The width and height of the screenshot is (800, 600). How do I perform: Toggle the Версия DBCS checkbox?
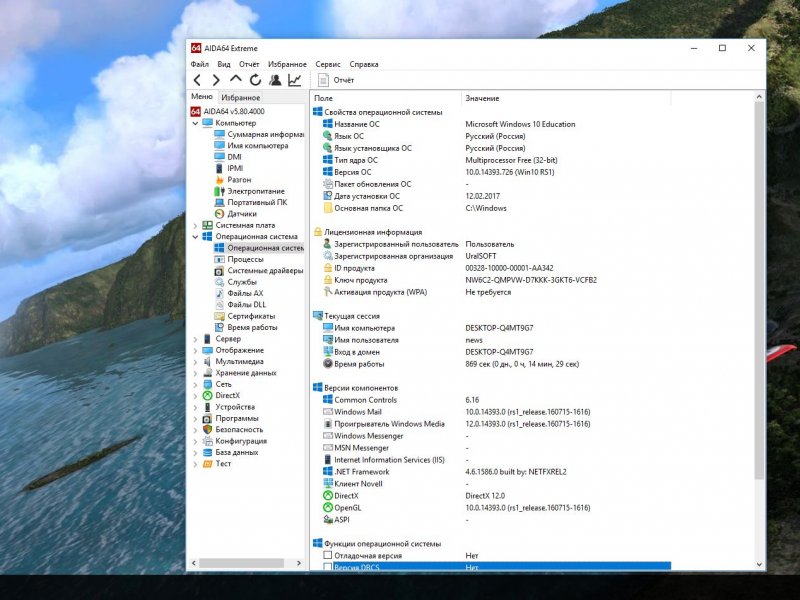pyautogui.click(x=328, y=567)
